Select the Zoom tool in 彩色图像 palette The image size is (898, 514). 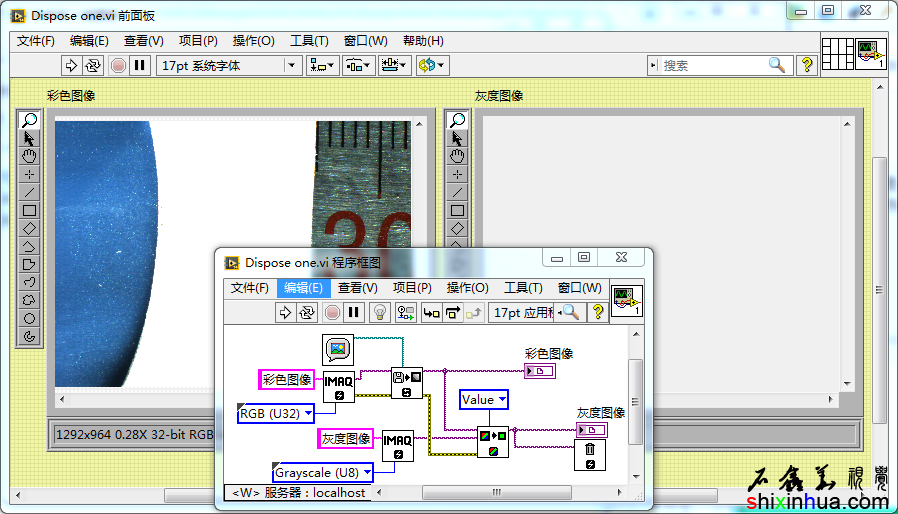pos(29,120)
